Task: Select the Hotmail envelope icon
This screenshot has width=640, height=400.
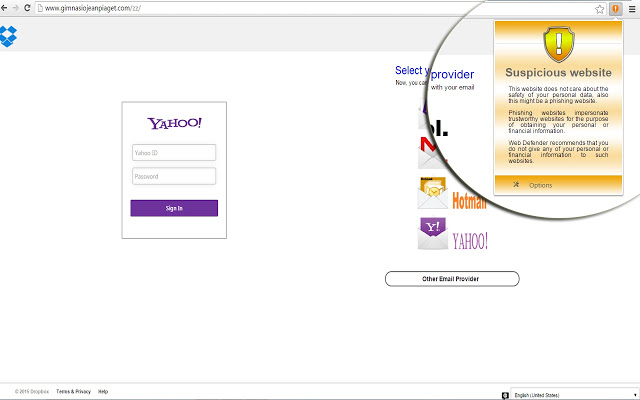Action: pyautogui.click(x=433, y=193)
